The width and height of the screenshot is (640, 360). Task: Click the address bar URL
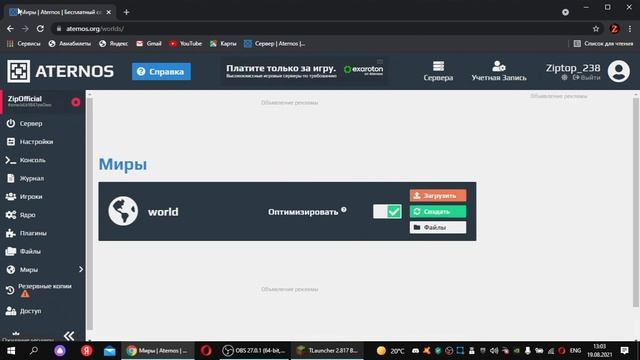[95, 29]
